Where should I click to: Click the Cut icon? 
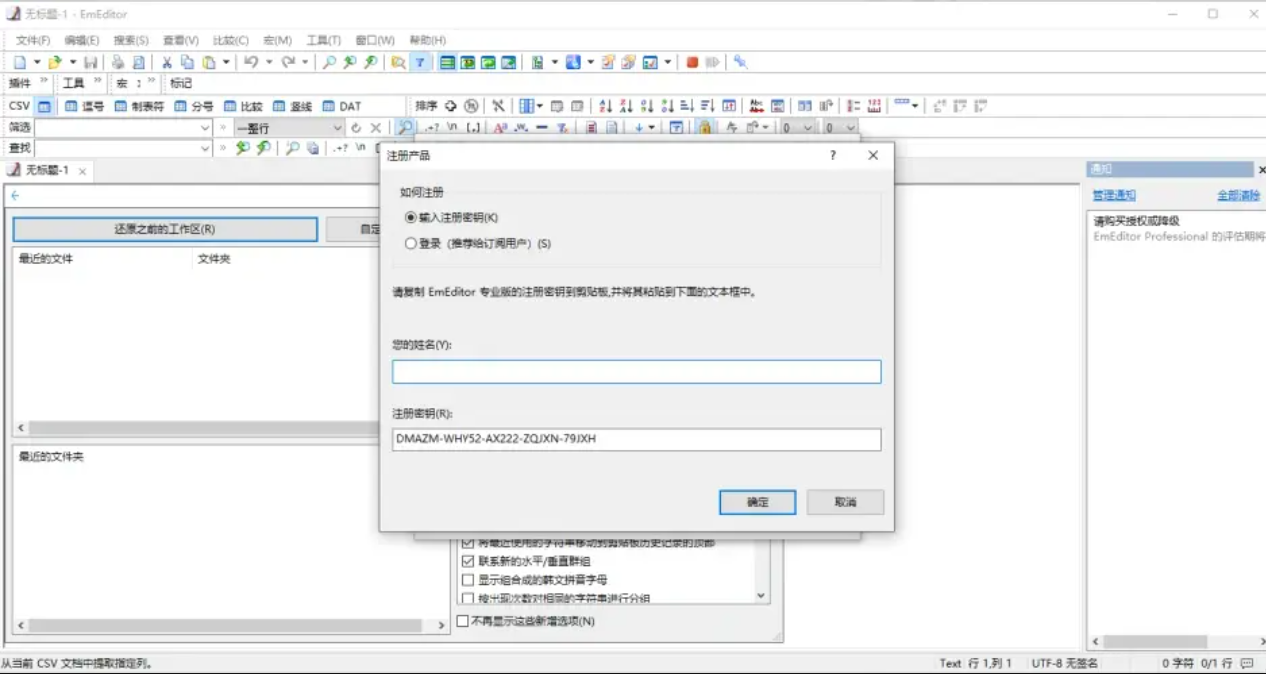pyautogui.click(x=165, y=62)
